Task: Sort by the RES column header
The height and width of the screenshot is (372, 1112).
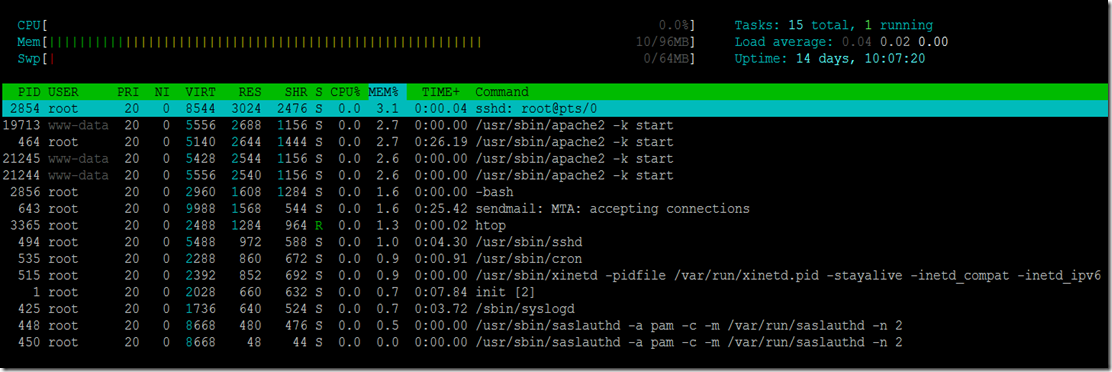Action: (x=250, y=92)
